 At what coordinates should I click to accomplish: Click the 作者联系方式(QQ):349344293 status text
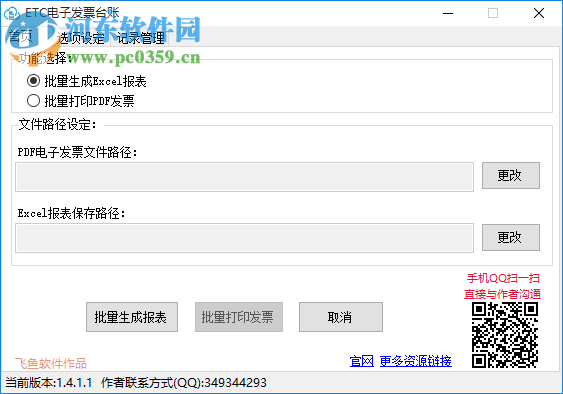click(x=184, y=383)
